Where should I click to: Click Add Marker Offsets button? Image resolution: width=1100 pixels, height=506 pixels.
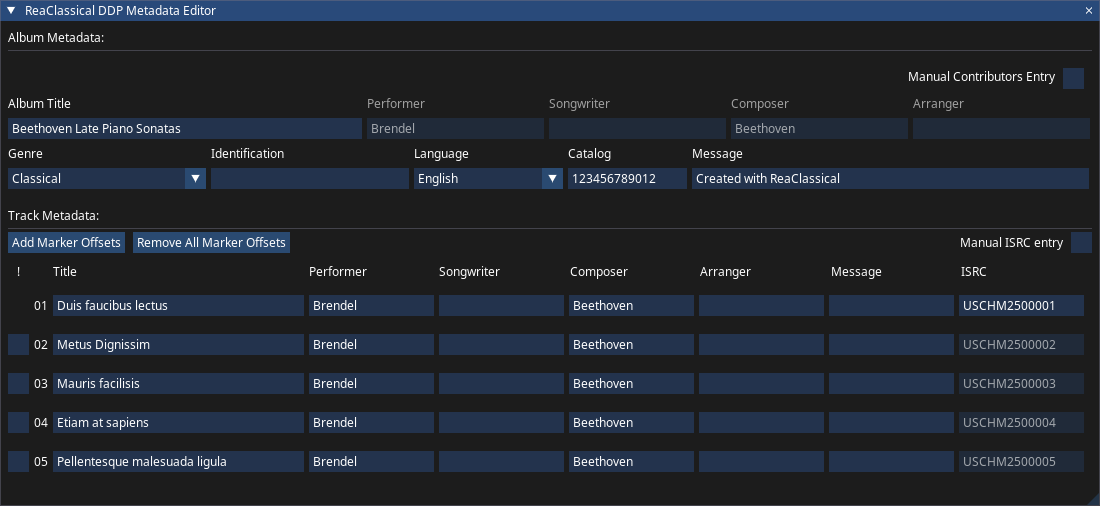[x=67, y=243]
